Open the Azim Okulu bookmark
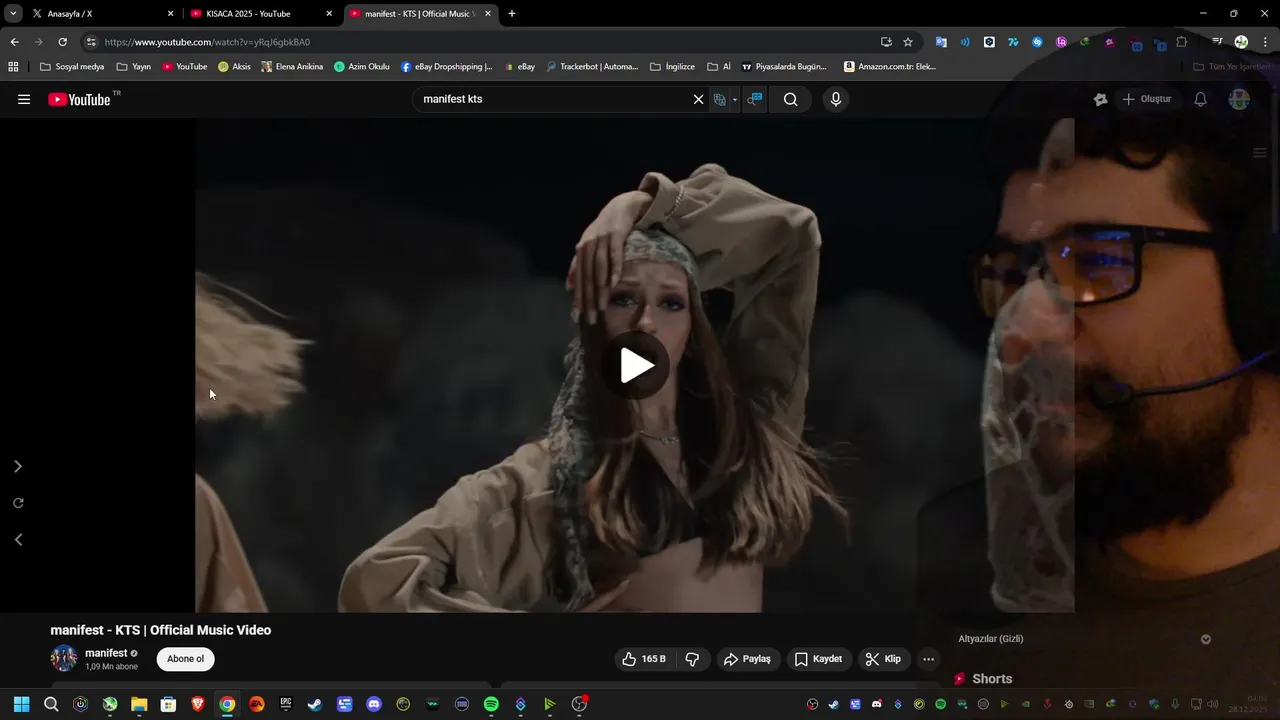This screenshot has width=1280, height=720. pos(361,67)
